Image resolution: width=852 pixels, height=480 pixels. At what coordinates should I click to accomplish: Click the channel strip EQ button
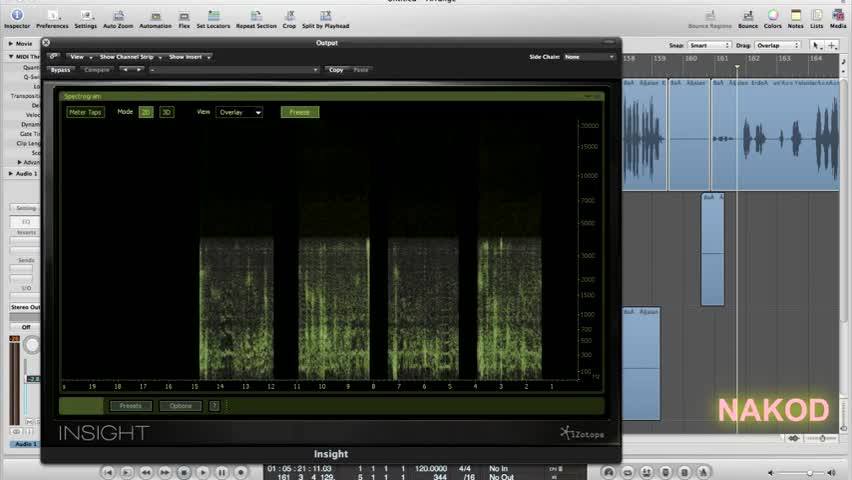[26, 221]
